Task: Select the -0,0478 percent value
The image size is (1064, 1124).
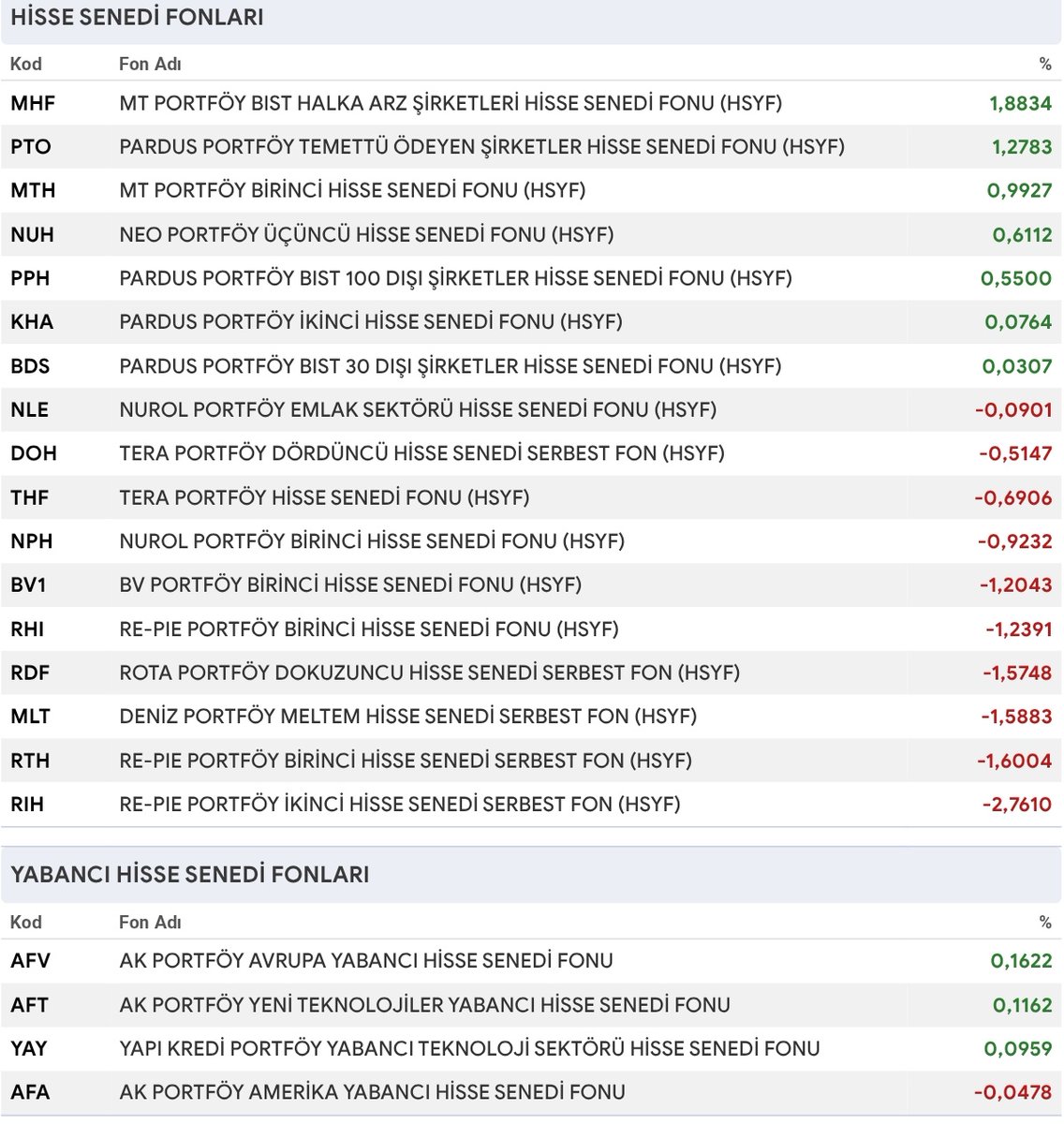Action: [1013, 1092]
